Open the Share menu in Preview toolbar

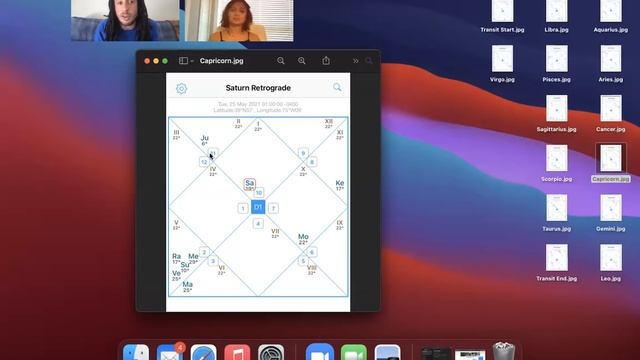[x=326, y=60]
